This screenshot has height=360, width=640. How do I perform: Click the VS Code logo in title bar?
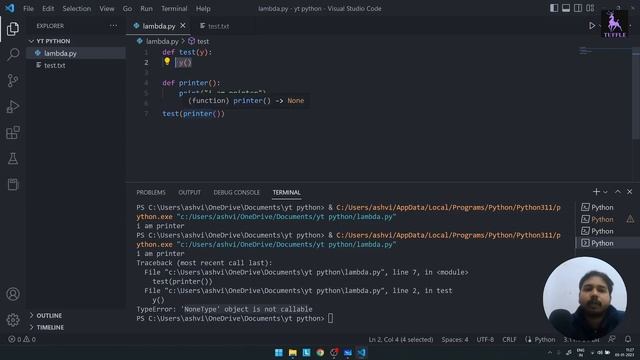[10, 8]
